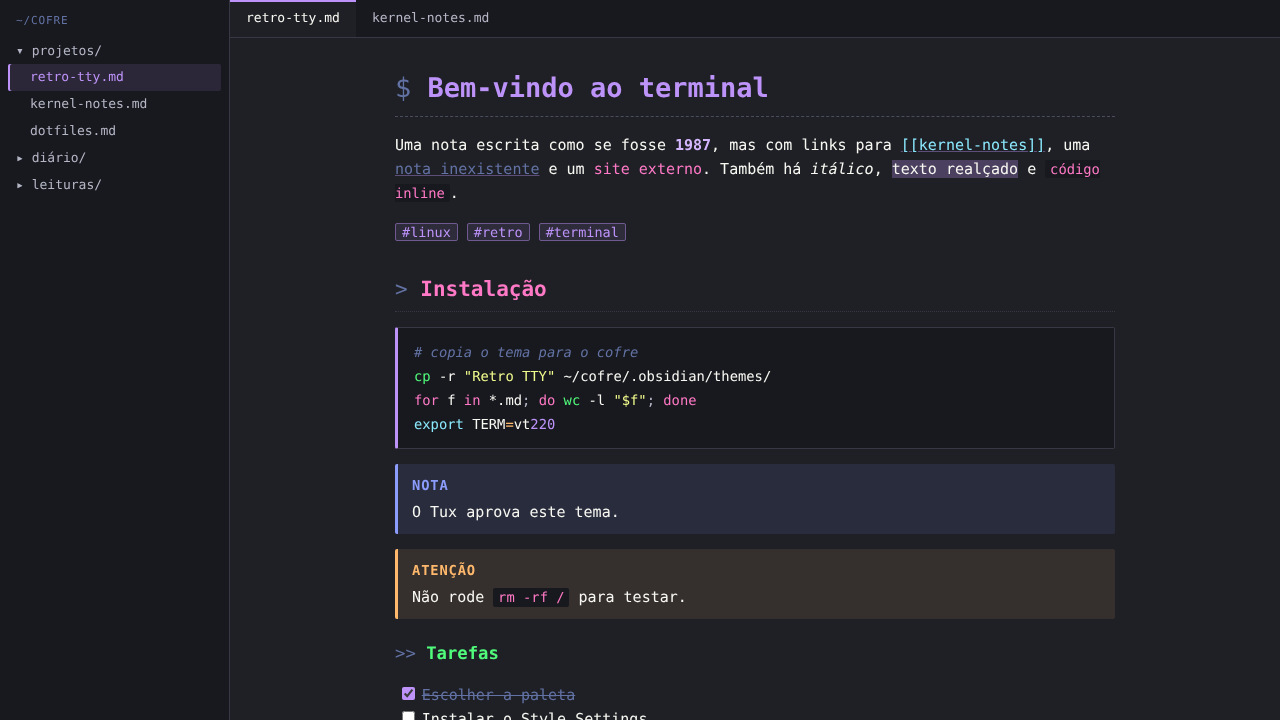1280x720 pixels.
Task: Click the 'Instalação' heading
Action: pos(483,289)
